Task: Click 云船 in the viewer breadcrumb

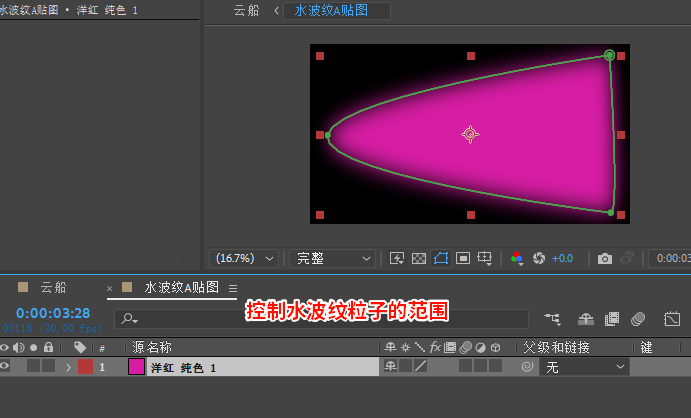Action: click(246, 10)
